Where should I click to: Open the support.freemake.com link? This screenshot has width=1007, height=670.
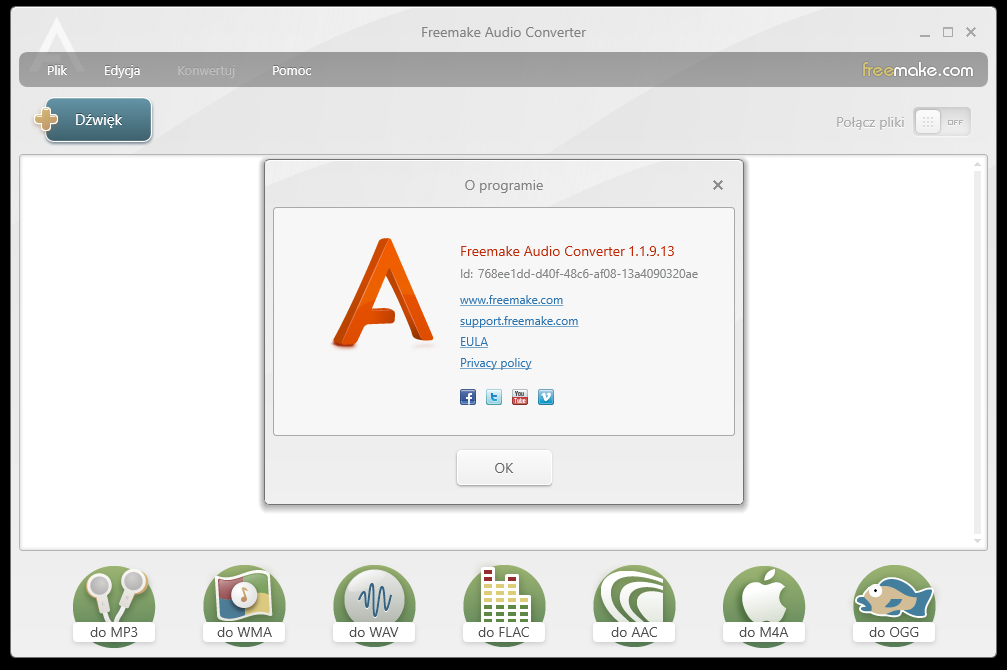coord(519,321)
